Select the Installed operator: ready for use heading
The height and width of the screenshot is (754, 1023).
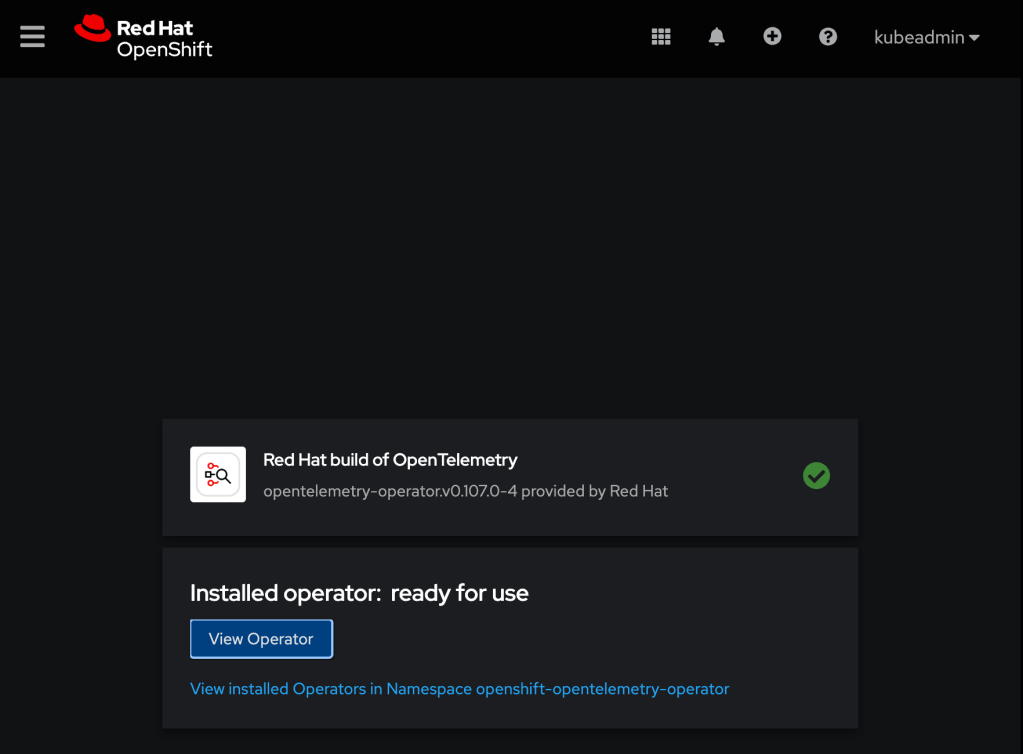pos(359,594)
